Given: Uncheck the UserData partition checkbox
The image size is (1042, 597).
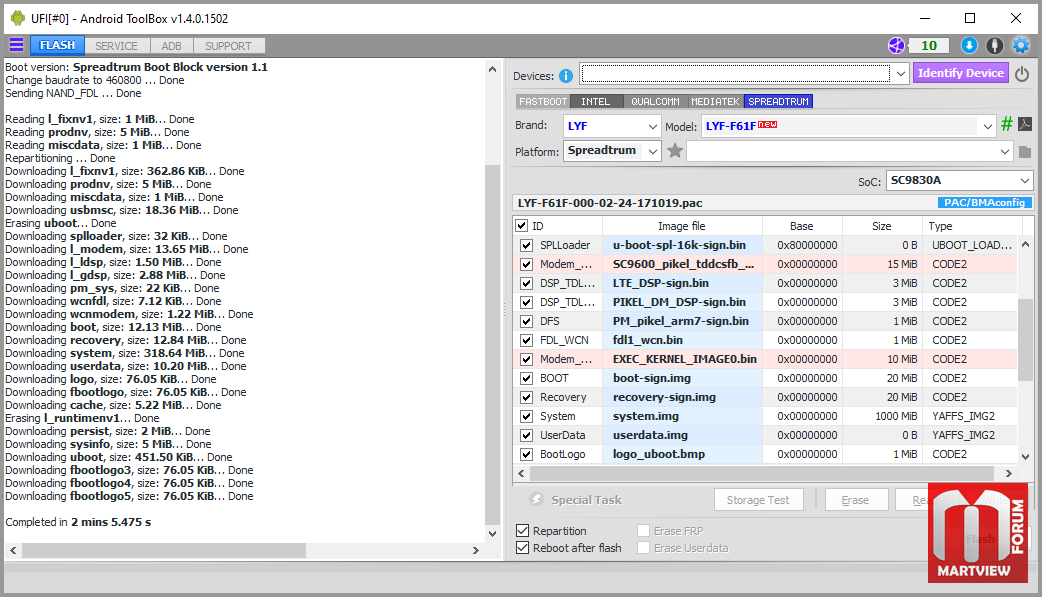Looking at the screenshot, I should (526, 435).
